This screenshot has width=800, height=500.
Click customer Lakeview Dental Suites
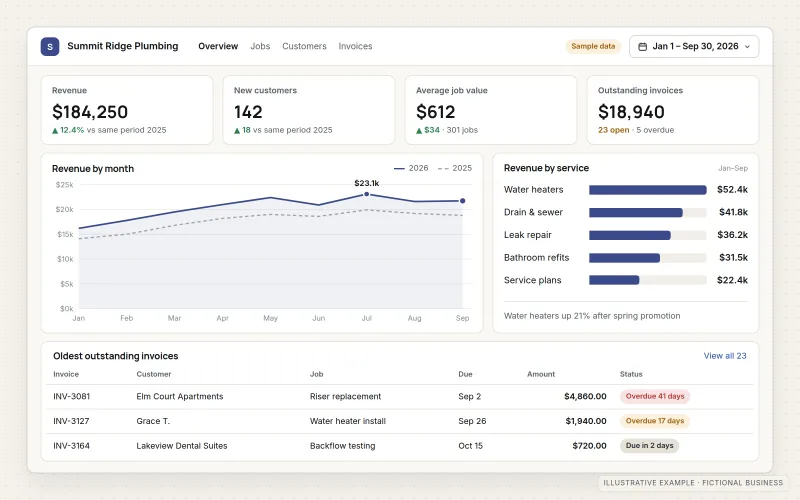click(182, 445)
